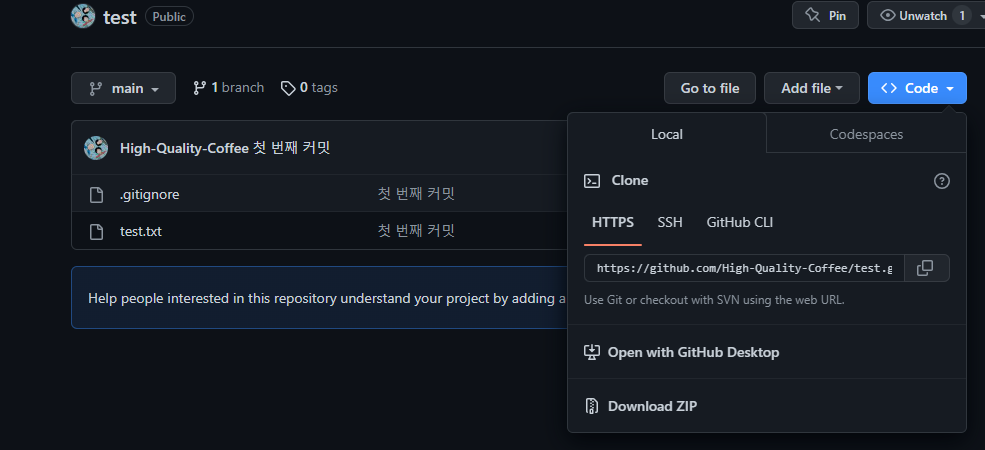Open commit message link in test.txt row
The width and height of the screenshot is (985, 450).
click(416, 231)
